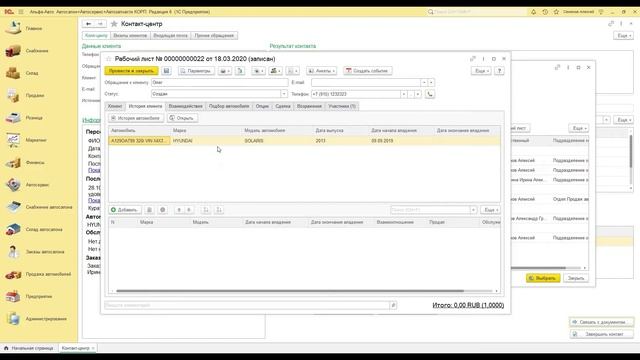The height and width of the screenshot is (360, 640).
Task: Switch to the Клиент tab
Action: coord(115,106)
